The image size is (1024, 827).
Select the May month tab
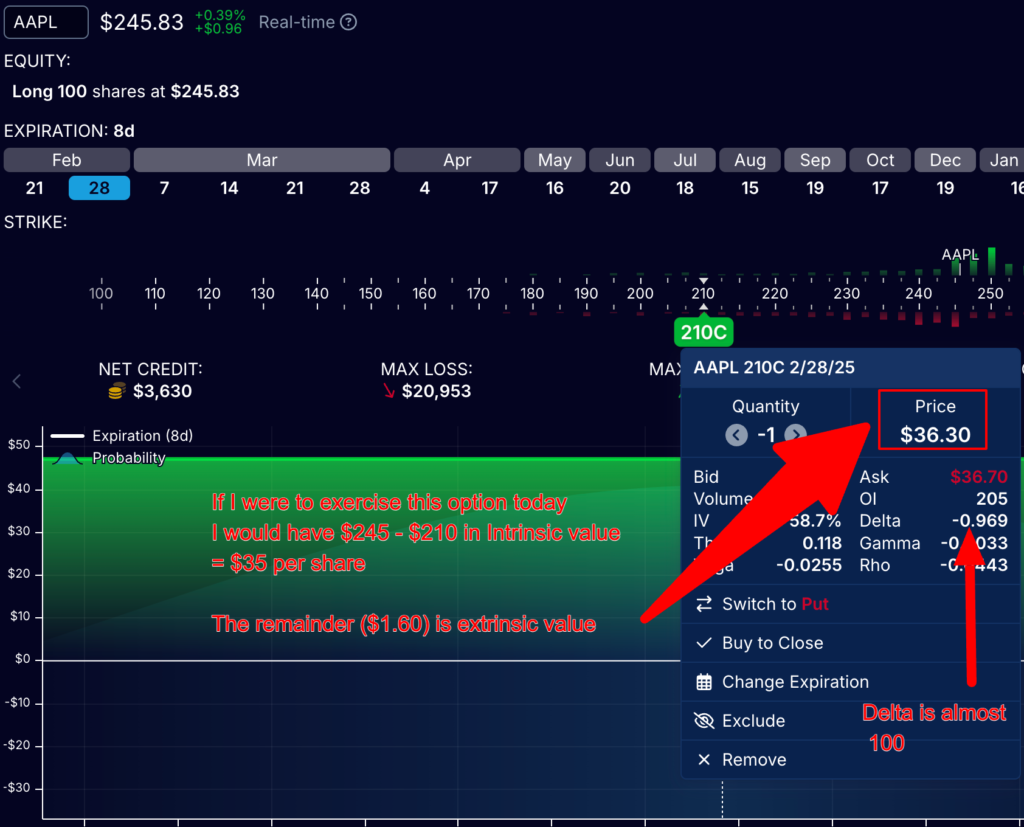pos(554,160)
